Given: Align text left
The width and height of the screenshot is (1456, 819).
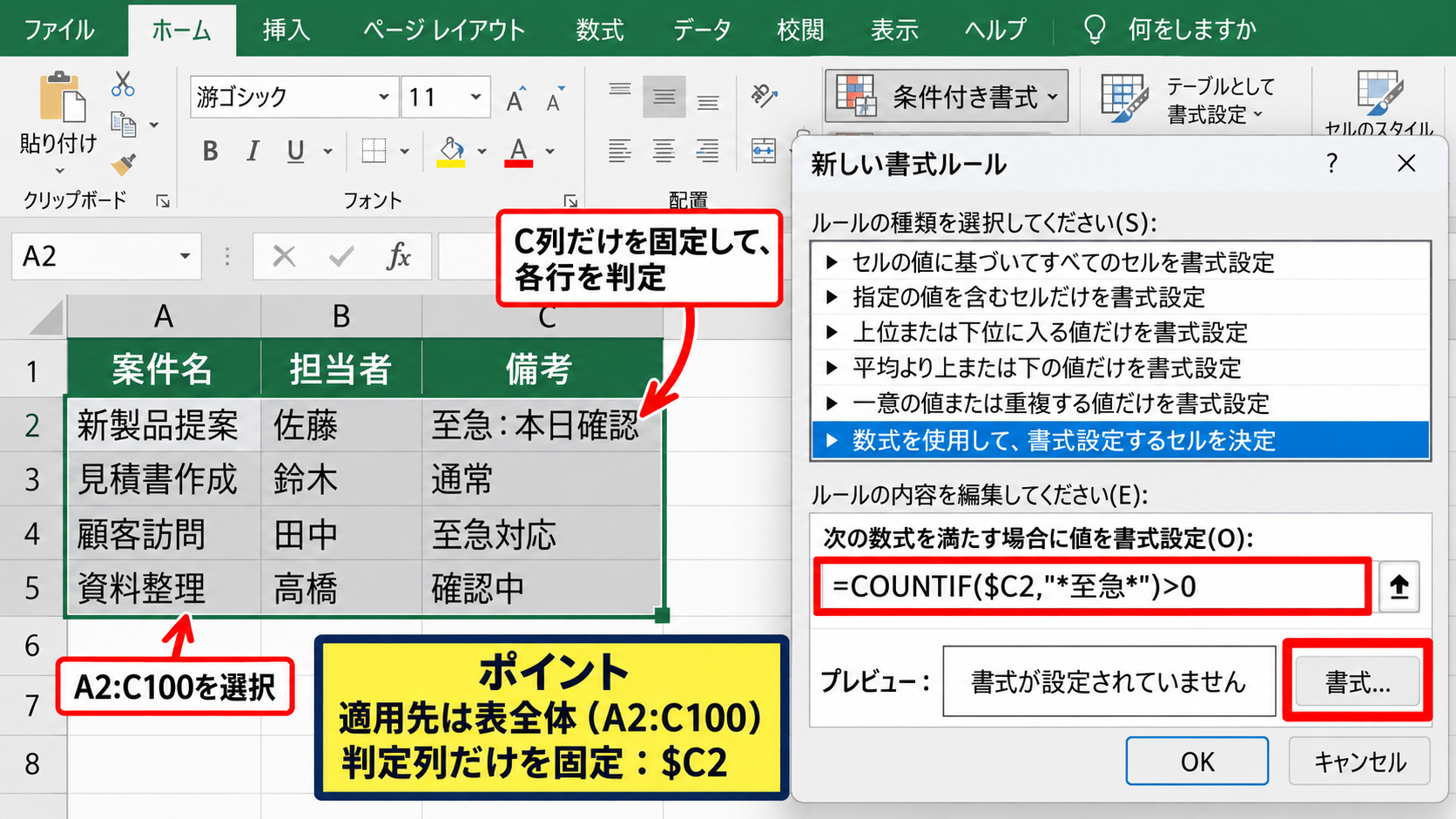Looking at the screenshot, I should coord(620,151).
